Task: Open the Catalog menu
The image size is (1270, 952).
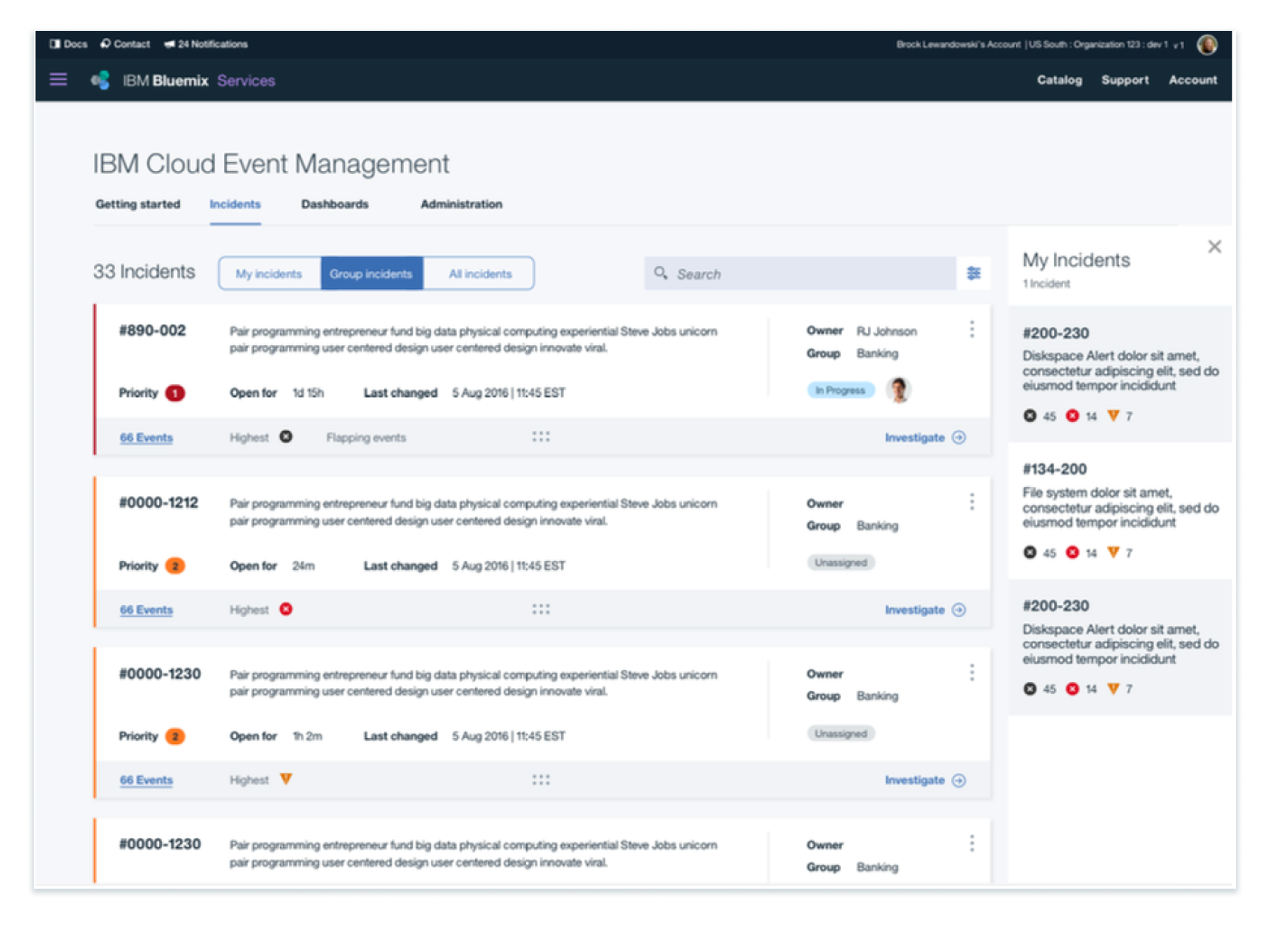Action: [1059, 80]
